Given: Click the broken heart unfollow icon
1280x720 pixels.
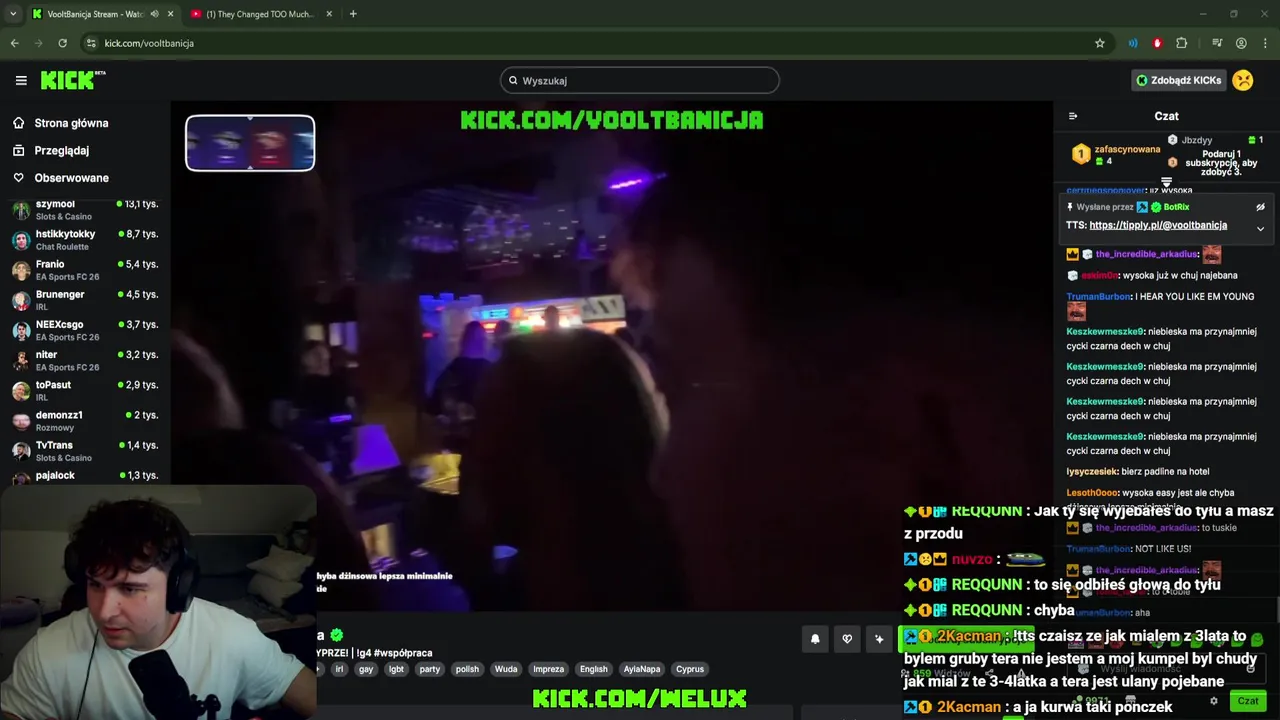Looking at the screenshot, I should pos(847,639).
